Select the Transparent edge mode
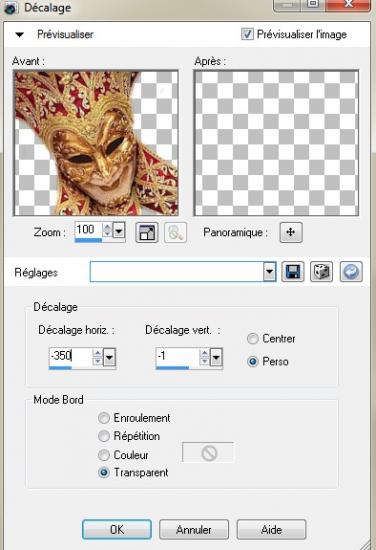Viewport: 376px width, 550px height. click(103, 473)
